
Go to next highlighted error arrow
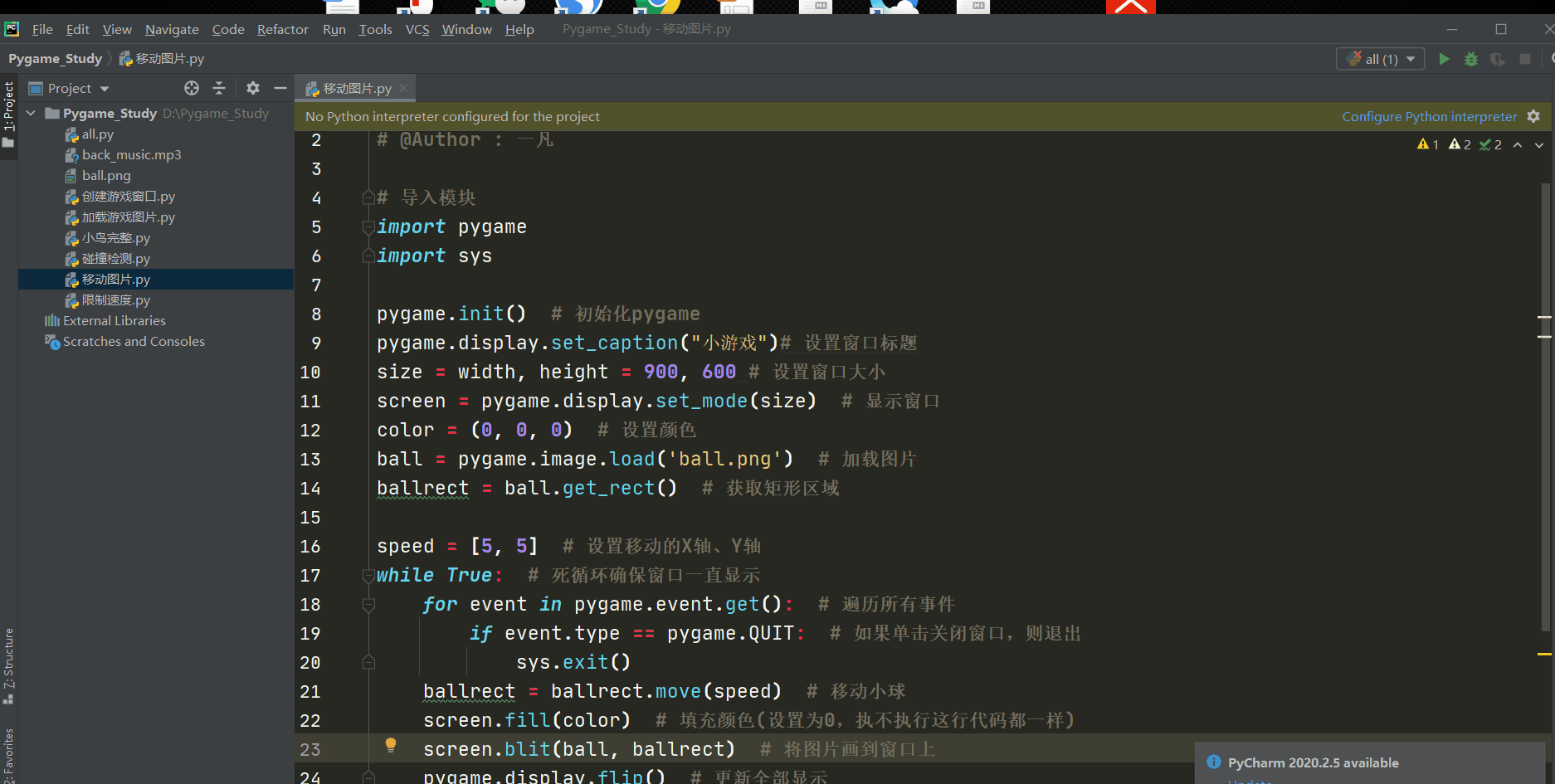pos(1539,144)
